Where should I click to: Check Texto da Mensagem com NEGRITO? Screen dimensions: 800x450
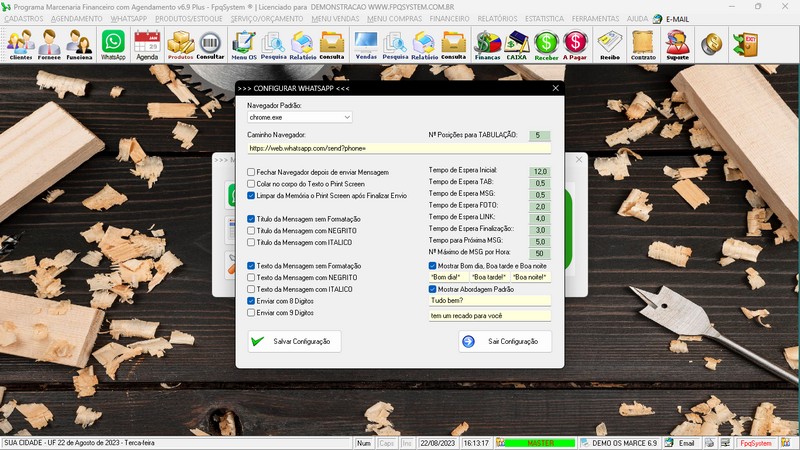[x=251, y=278]
